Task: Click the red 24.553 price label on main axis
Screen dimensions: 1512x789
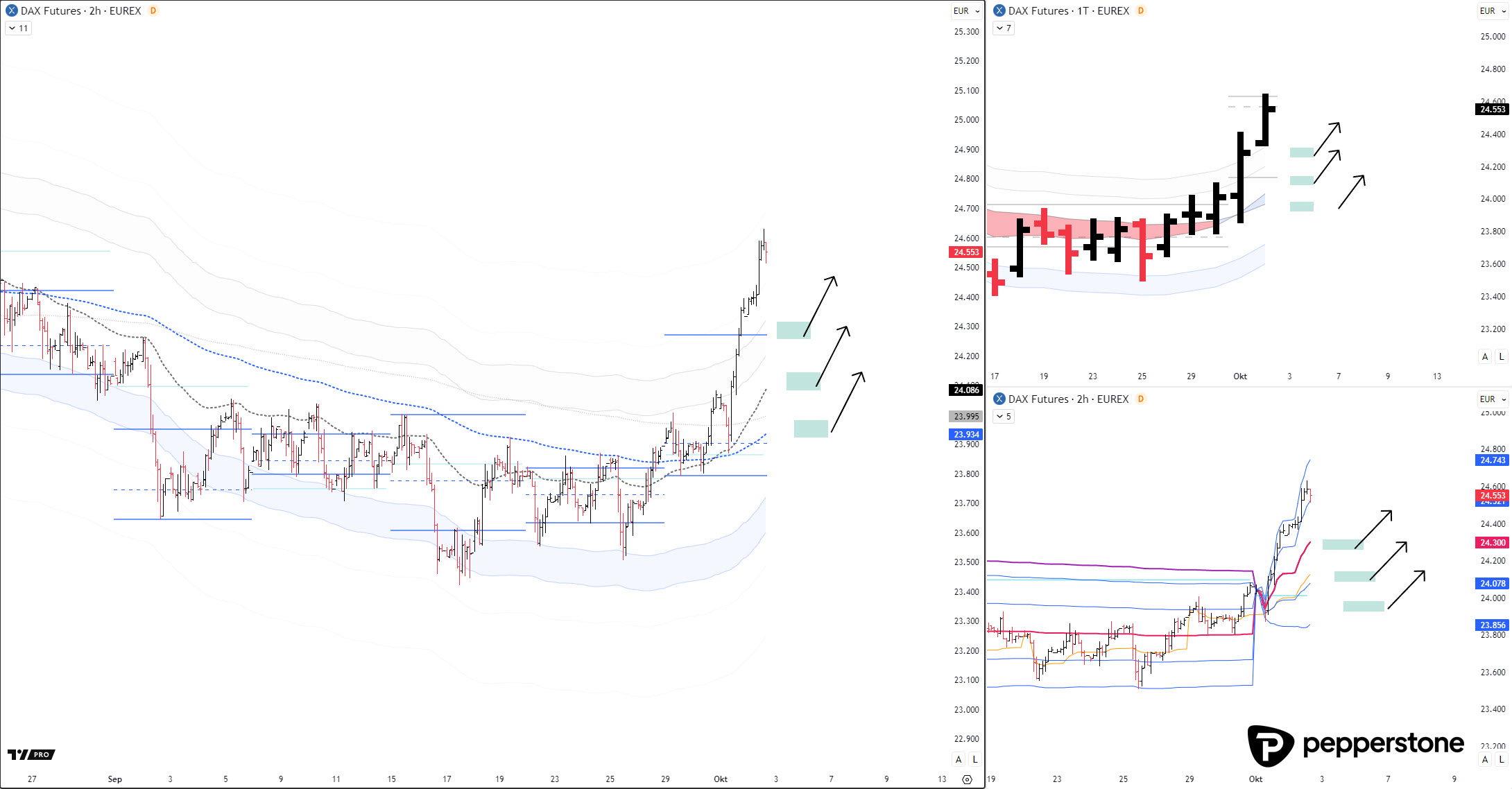Action: [965, 252]
